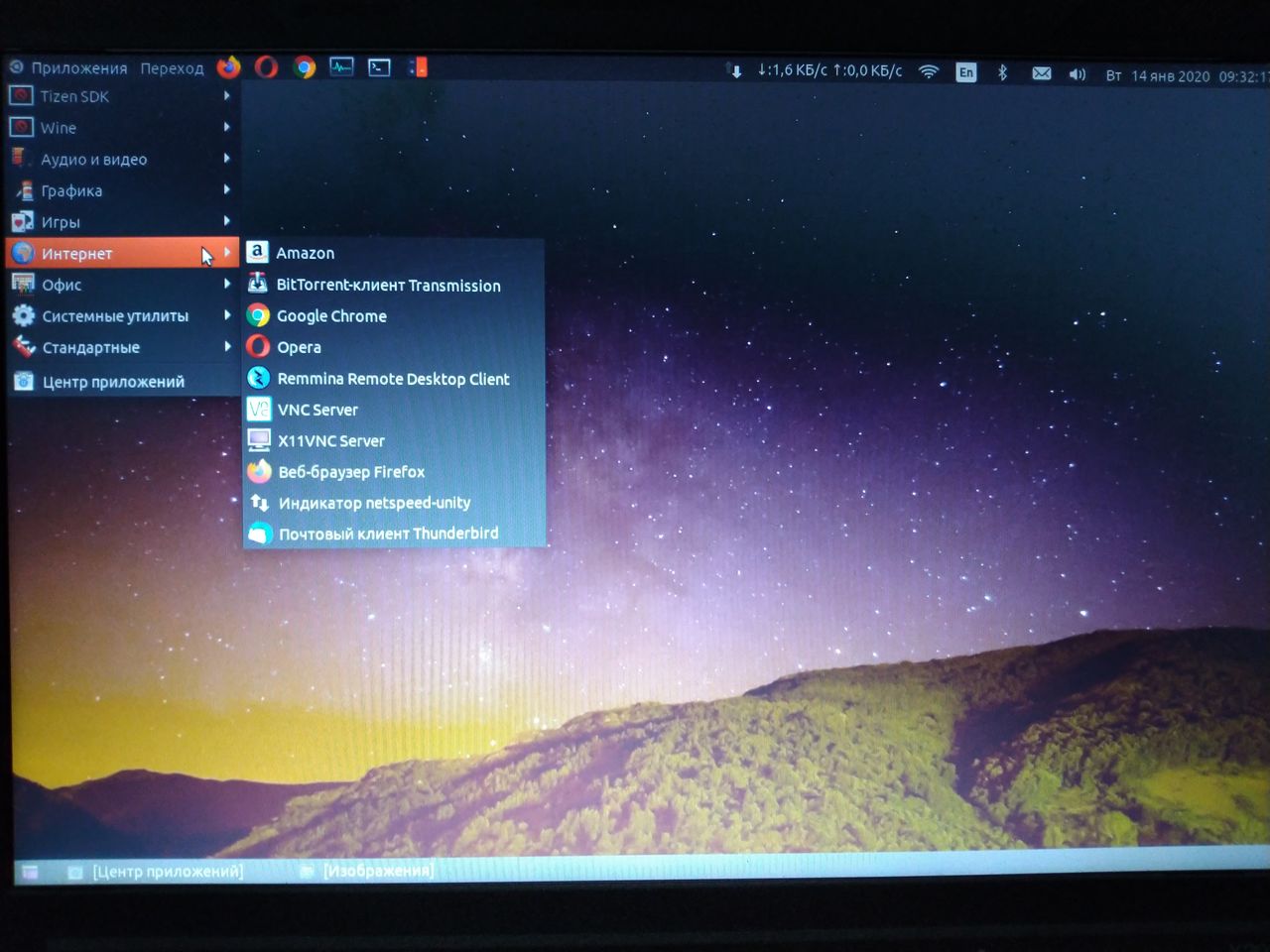Click the Transmission icon in the submenu
The height and width of the screenshot is (952, 1270).
pos(258,284)
